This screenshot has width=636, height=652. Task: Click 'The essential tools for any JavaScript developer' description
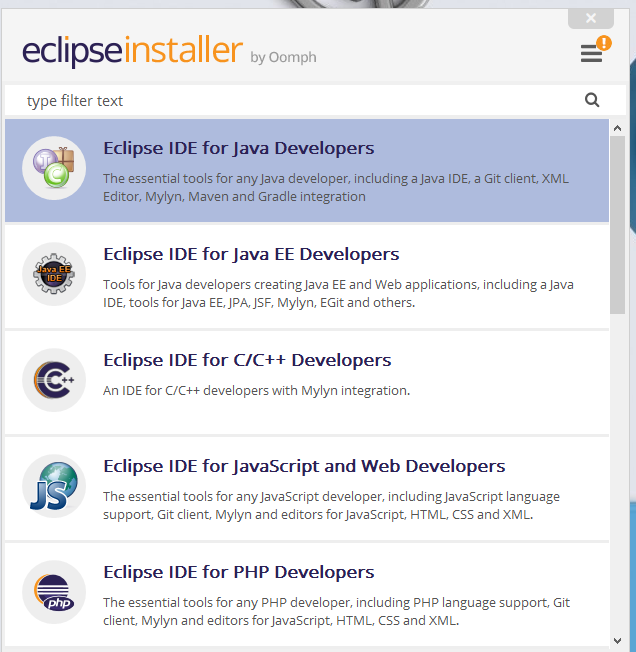click(331, 506)
